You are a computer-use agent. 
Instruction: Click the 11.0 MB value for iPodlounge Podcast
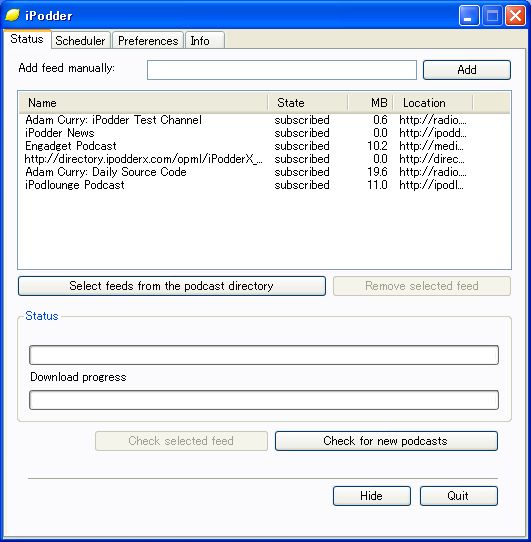[377, 185]
